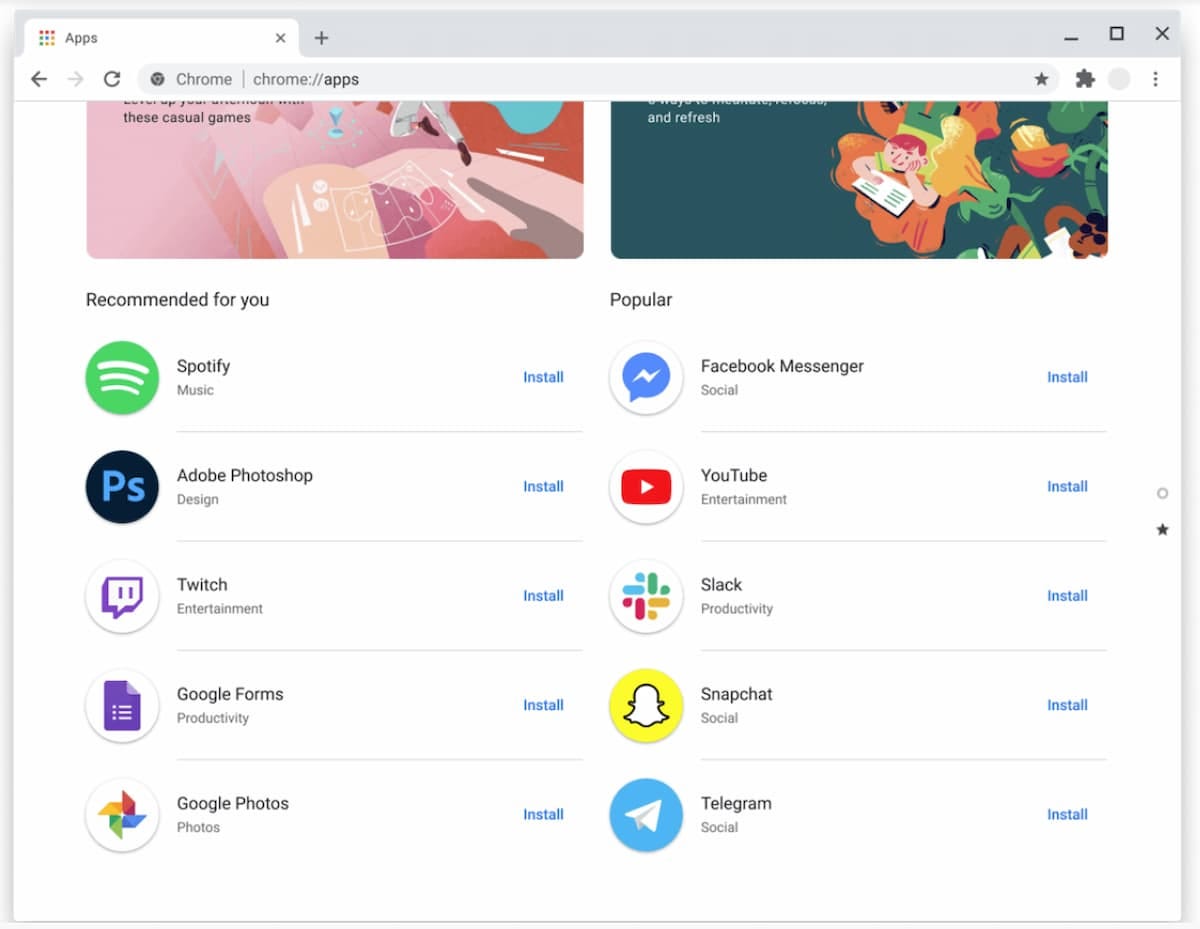Screen dimensions: 1200x929
Task: Install Google Photos
Action: [x=543, y=814]
